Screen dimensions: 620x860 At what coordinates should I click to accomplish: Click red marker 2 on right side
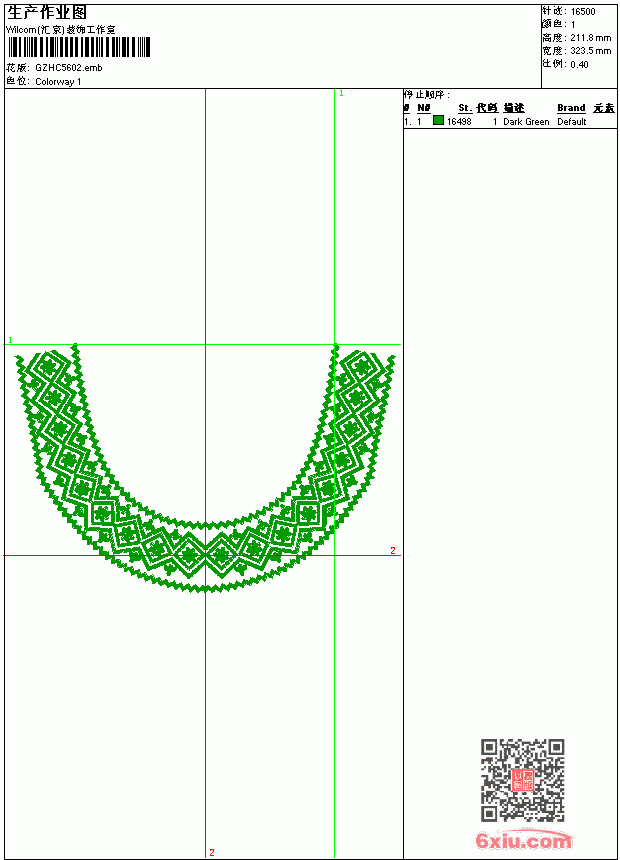393,550
